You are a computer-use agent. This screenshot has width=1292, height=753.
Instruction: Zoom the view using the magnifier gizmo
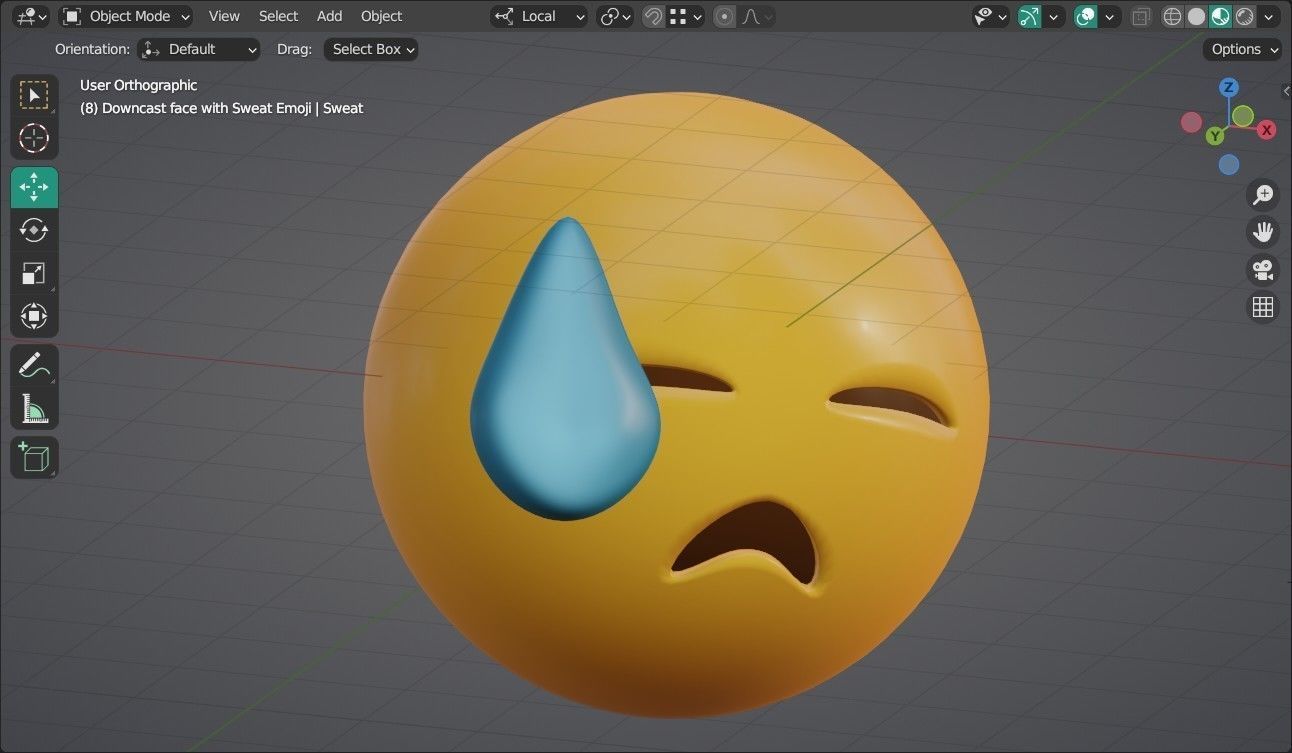pyautogui.click(x=1263, y=194)
